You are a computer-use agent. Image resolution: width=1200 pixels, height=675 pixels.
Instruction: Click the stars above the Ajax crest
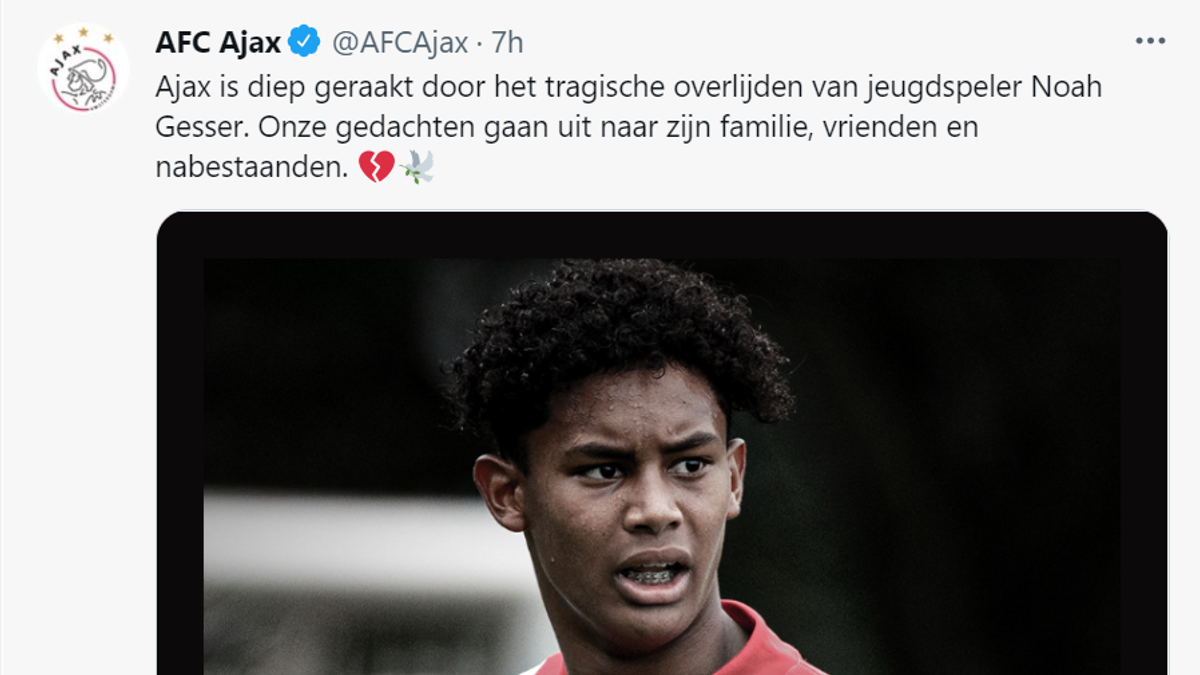tap(83, 35)
